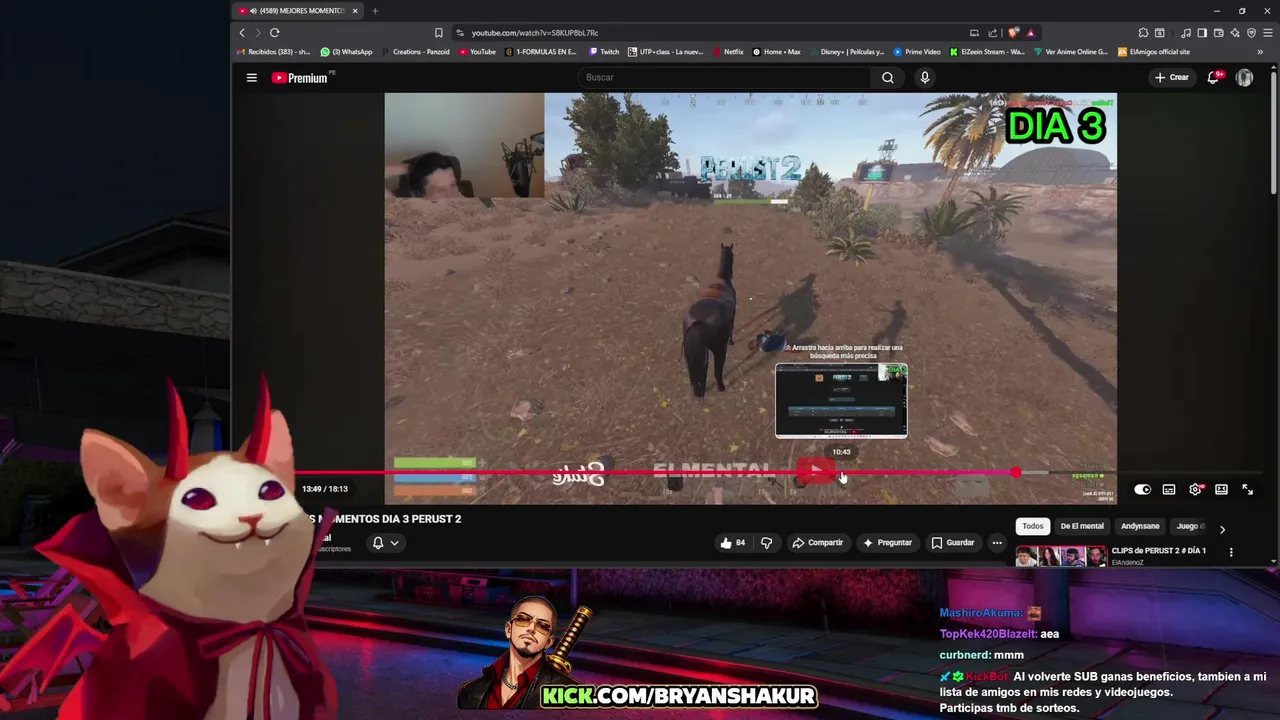This screenshot has height=720, width=1280.
Task: Open the ElZeein Stream bookmark
Action: (988, 52)
